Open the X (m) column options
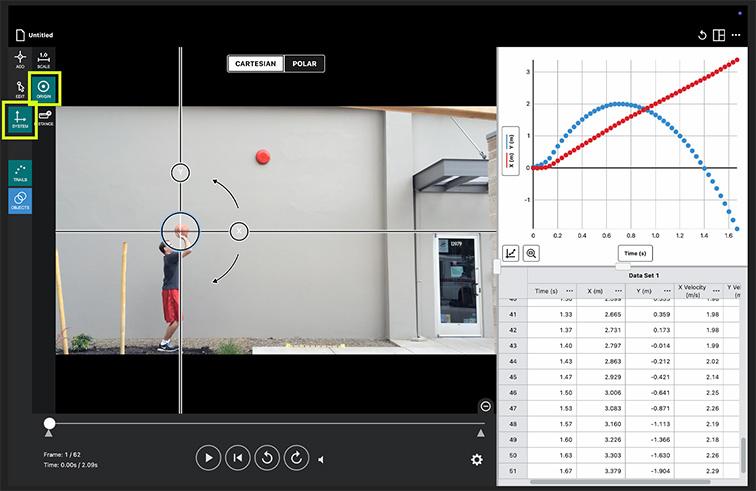The height and width of the screenshot is (491, 756). coord(618,291)
